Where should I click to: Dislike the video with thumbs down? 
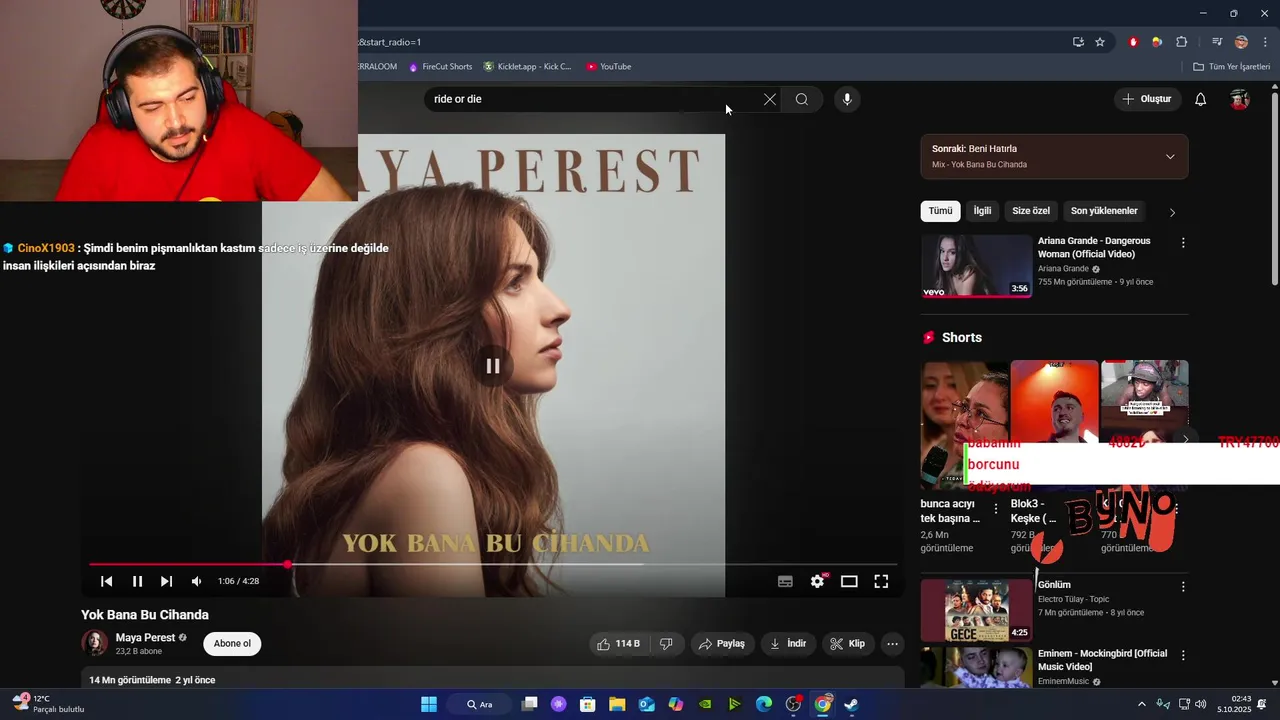pos(666,644)
